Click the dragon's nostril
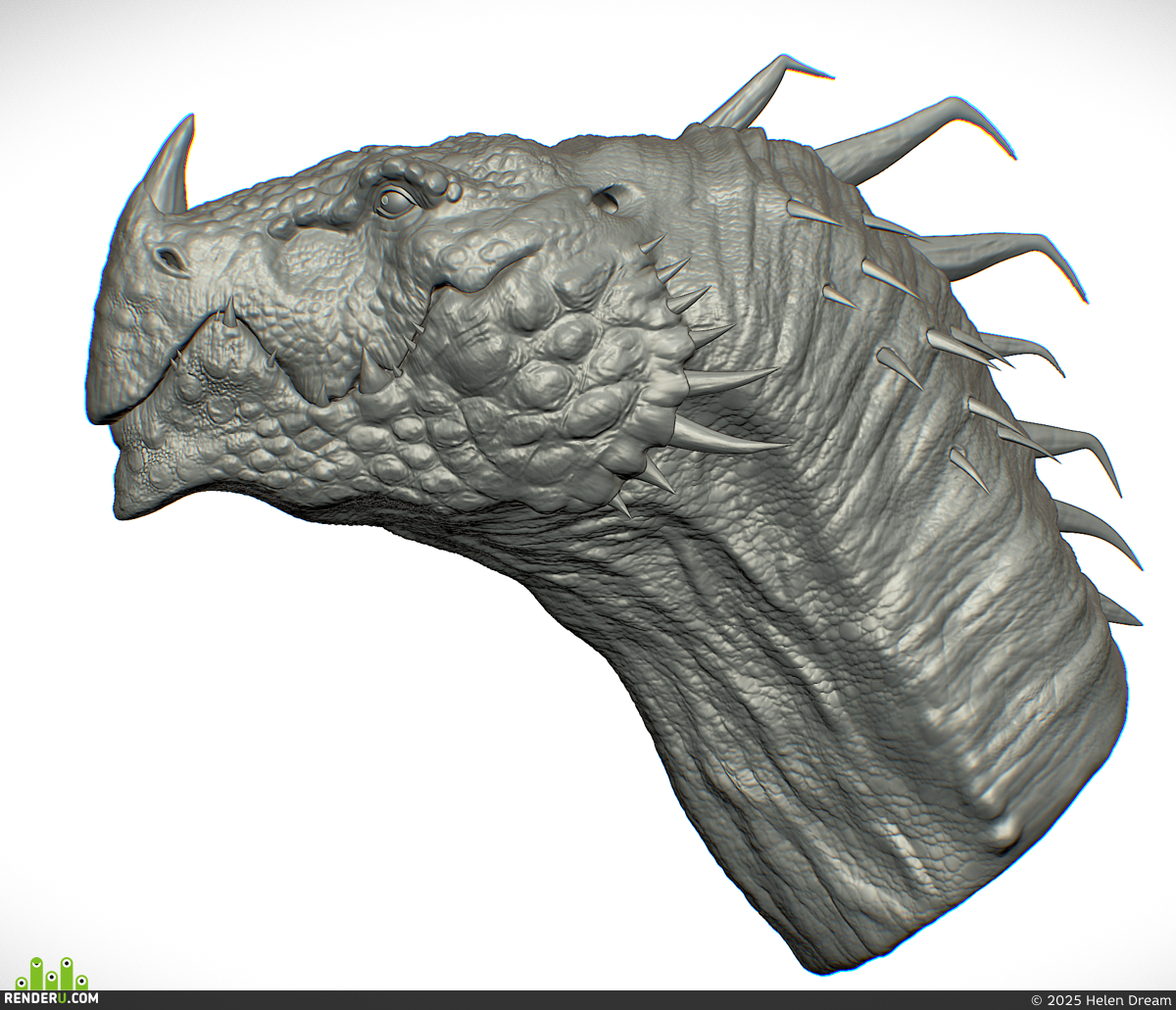 [x=171, y=260]
